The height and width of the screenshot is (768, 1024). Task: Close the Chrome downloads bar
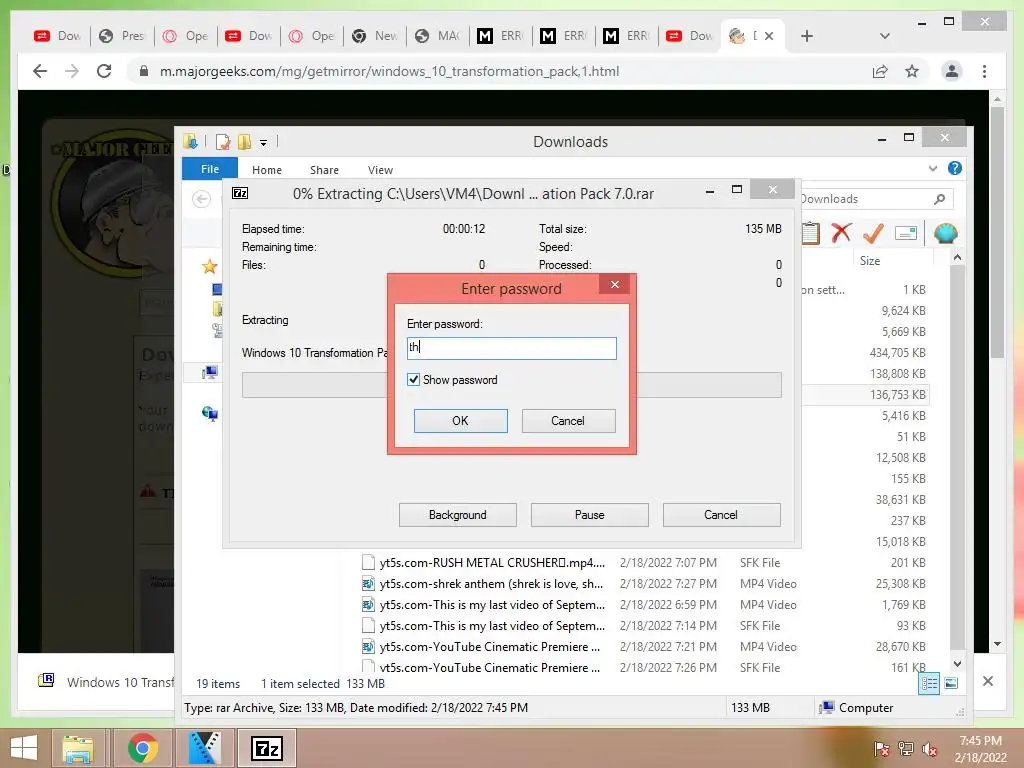[x=987, y=681]
